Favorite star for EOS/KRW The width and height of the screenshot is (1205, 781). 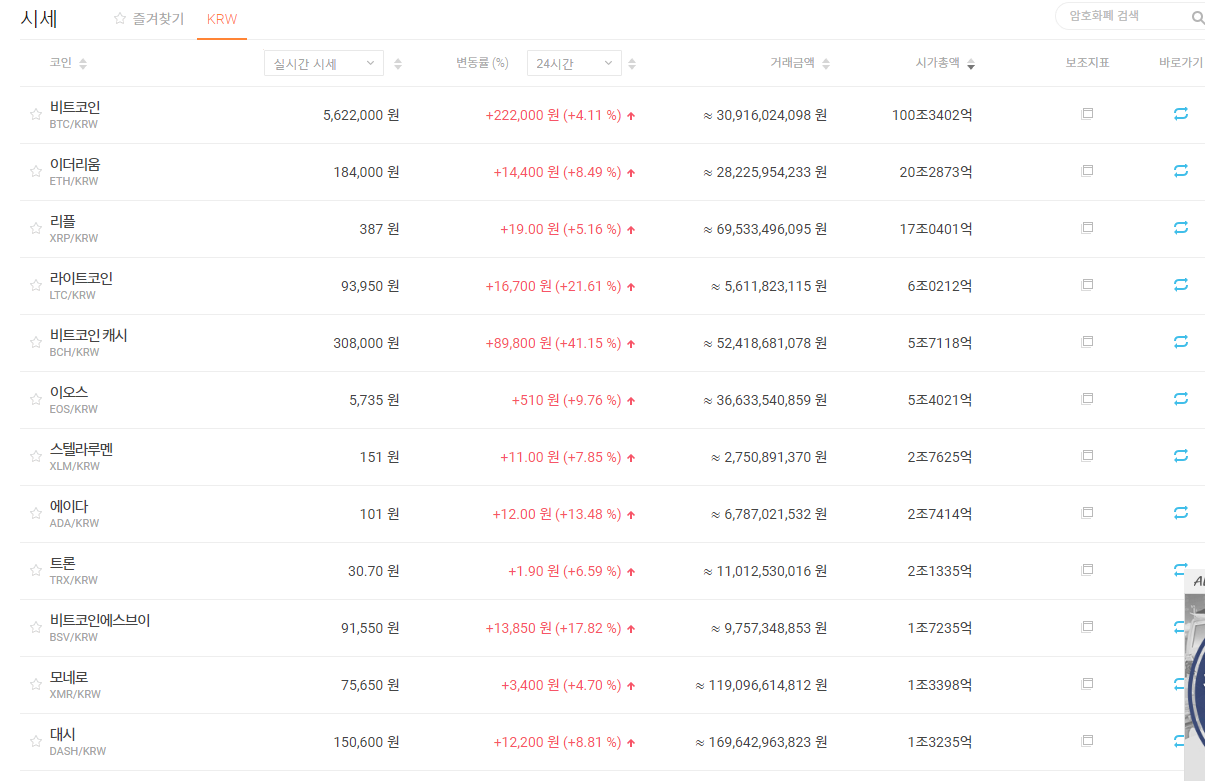[36, 400]
